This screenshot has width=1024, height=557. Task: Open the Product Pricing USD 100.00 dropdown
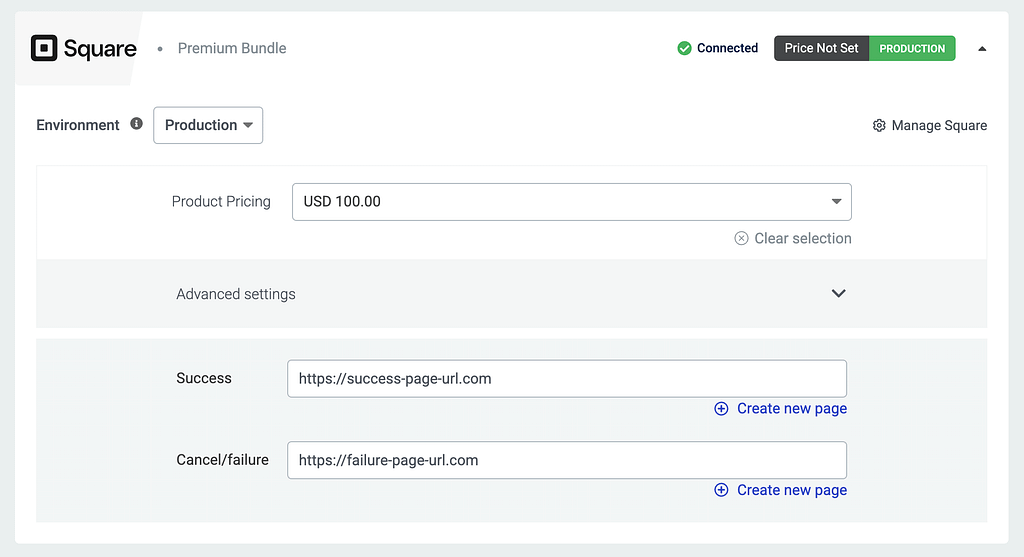571,202
